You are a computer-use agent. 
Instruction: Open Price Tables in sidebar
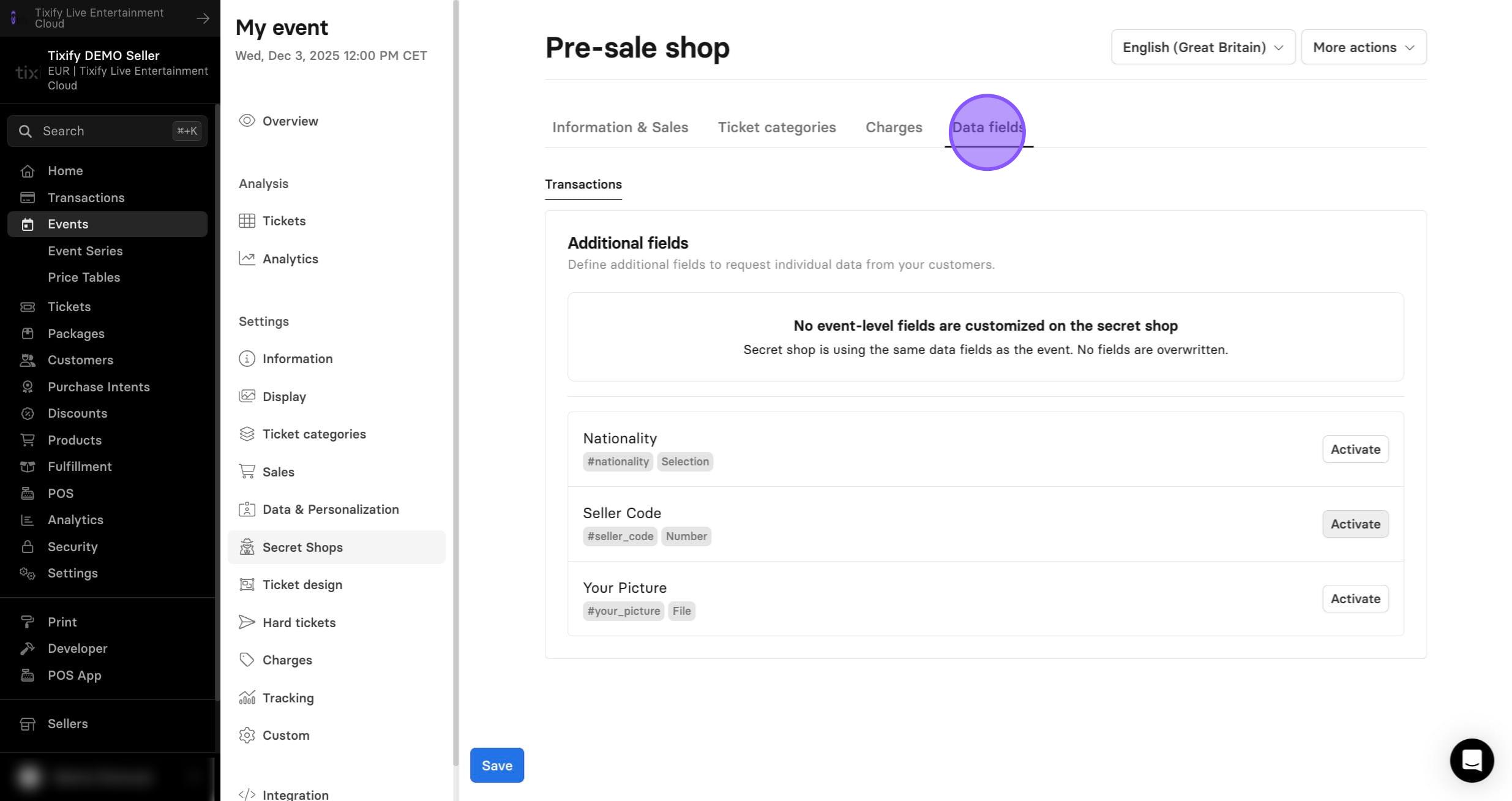tap(84, 277)
